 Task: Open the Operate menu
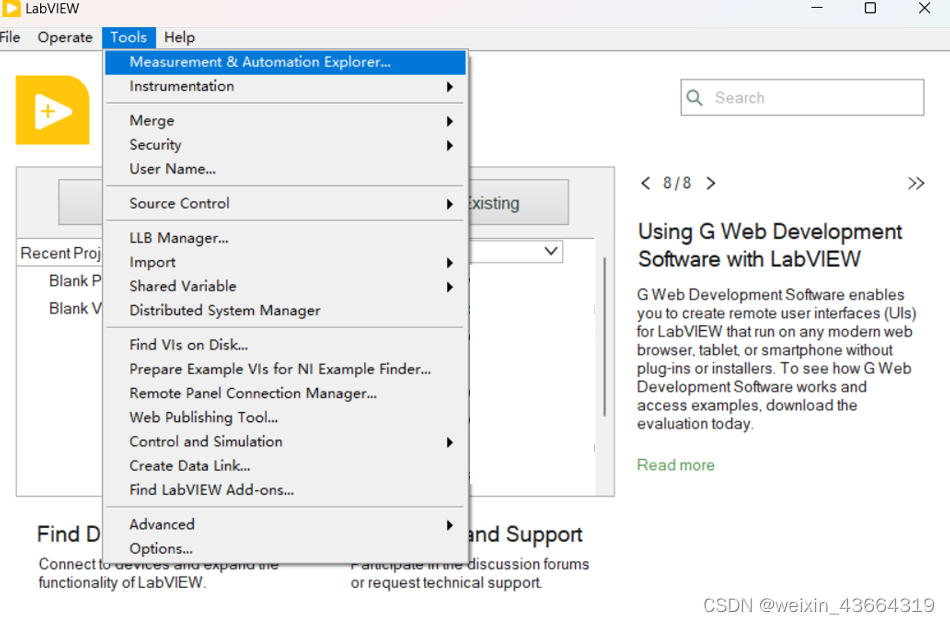pos(65,38)
